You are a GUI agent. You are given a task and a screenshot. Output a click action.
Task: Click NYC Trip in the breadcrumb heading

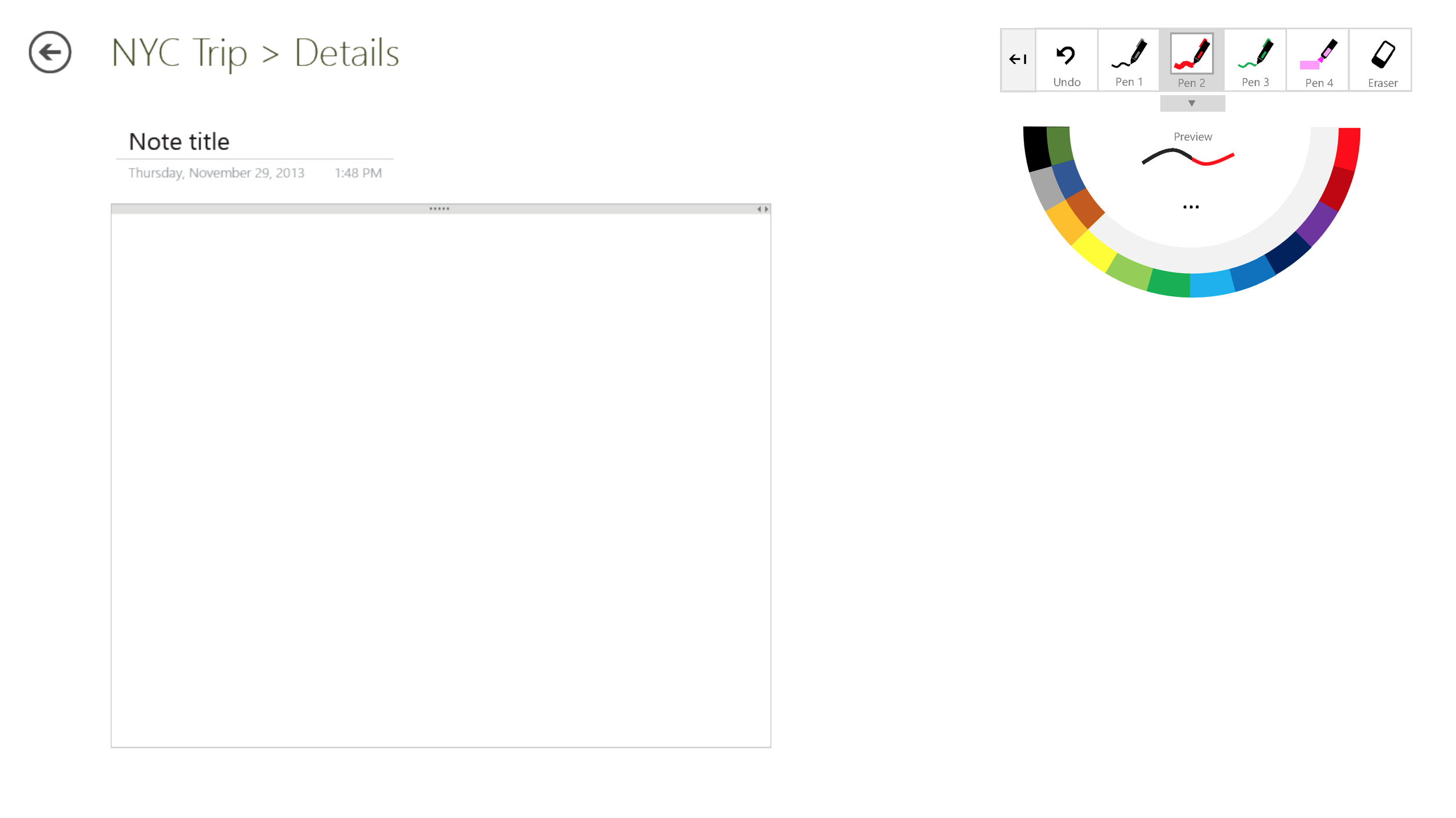click(179, 53)
